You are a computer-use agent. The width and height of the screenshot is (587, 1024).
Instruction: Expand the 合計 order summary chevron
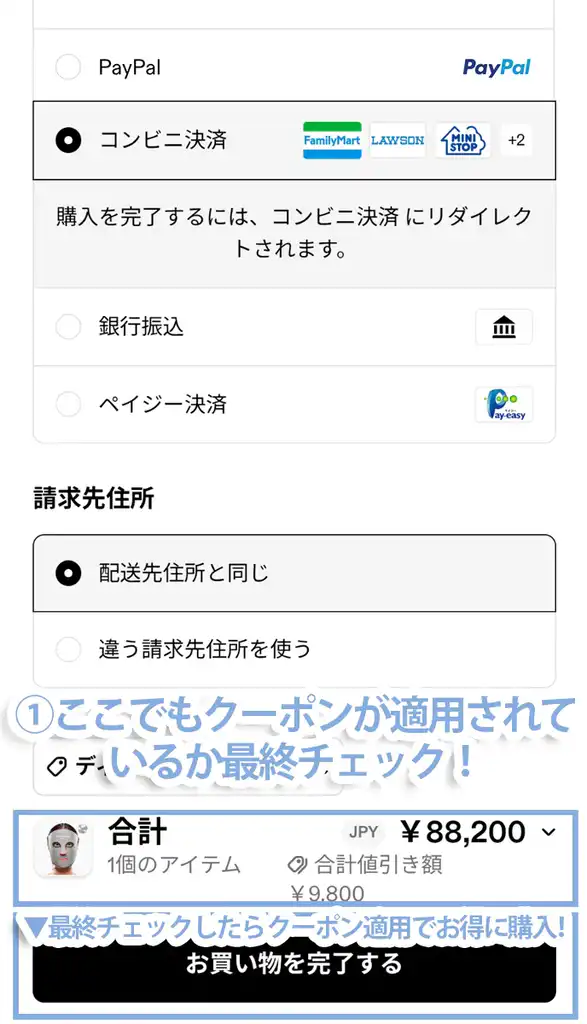point(545,831)
